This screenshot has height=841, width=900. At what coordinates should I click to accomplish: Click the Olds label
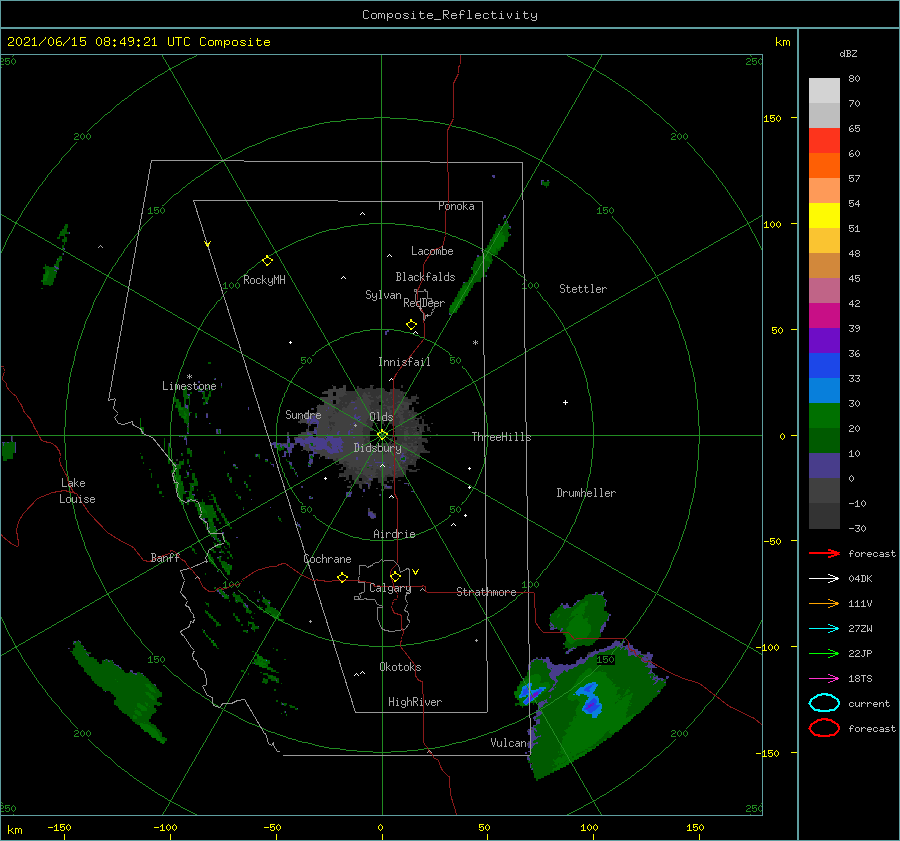click(x=381, y=417)
